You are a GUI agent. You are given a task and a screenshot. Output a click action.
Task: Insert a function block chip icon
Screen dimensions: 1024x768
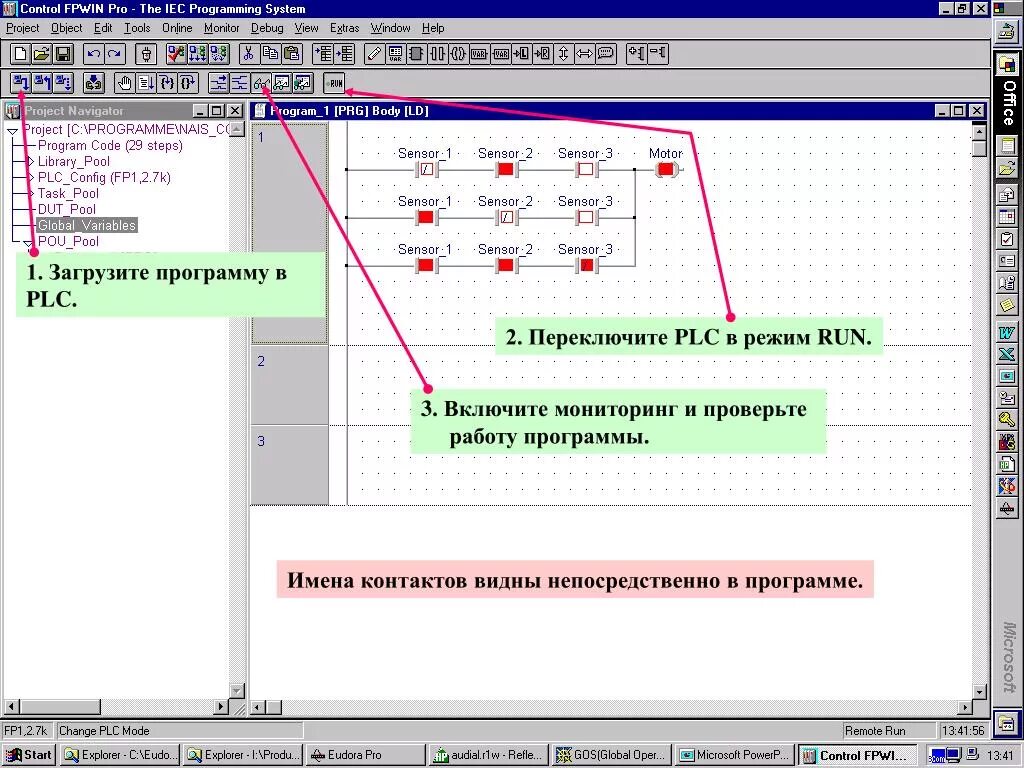(416, 54)
